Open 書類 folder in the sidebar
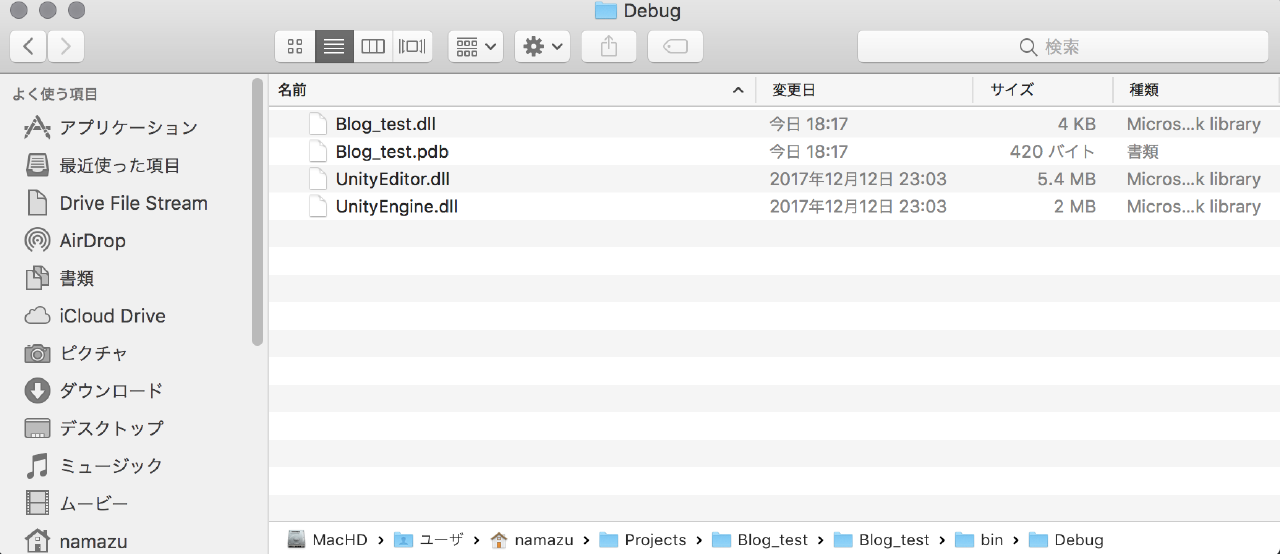Image resolution: width=1280 pixels, height=554 pixels. click(59, 278)
